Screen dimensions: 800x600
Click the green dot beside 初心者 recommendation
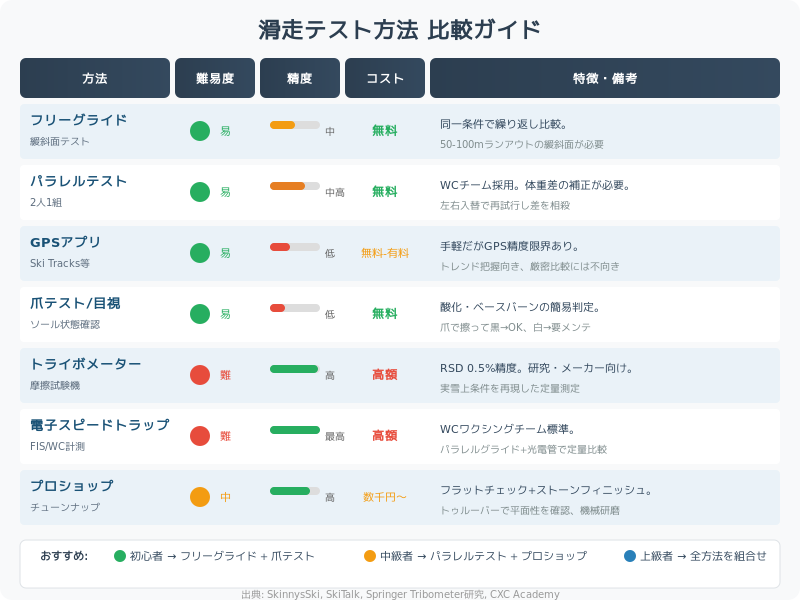click(120, 556)
